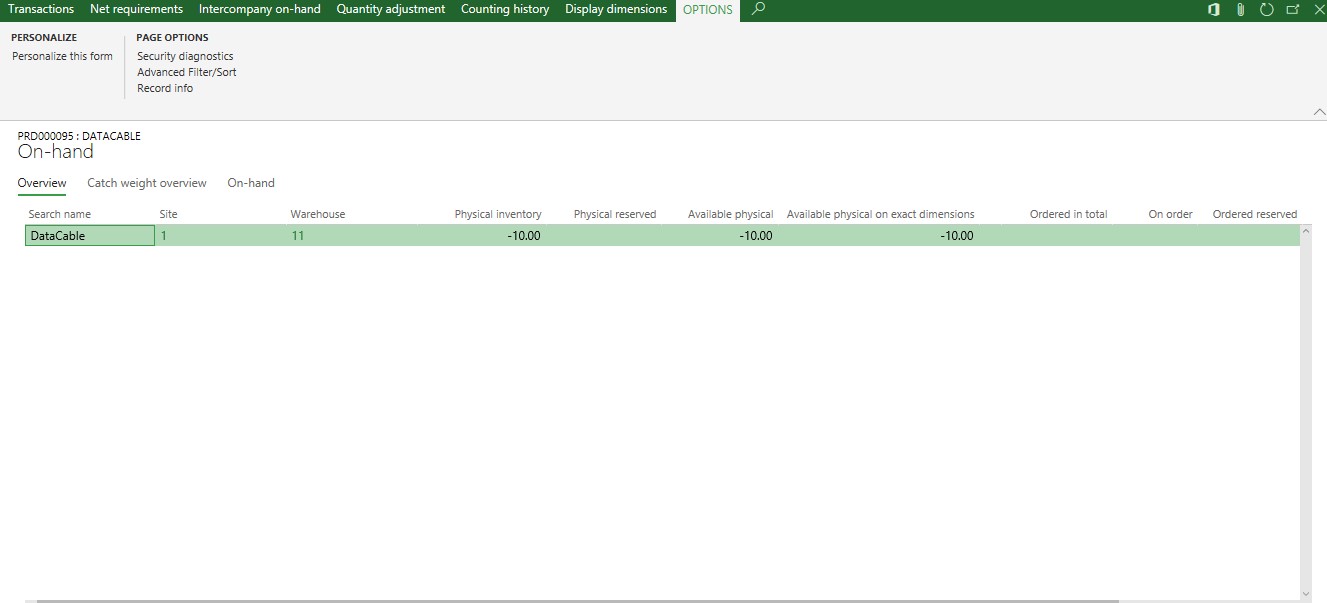The image size is (1327, 603).
Task: Click the Warehouse column header
Action: (318, 214)
